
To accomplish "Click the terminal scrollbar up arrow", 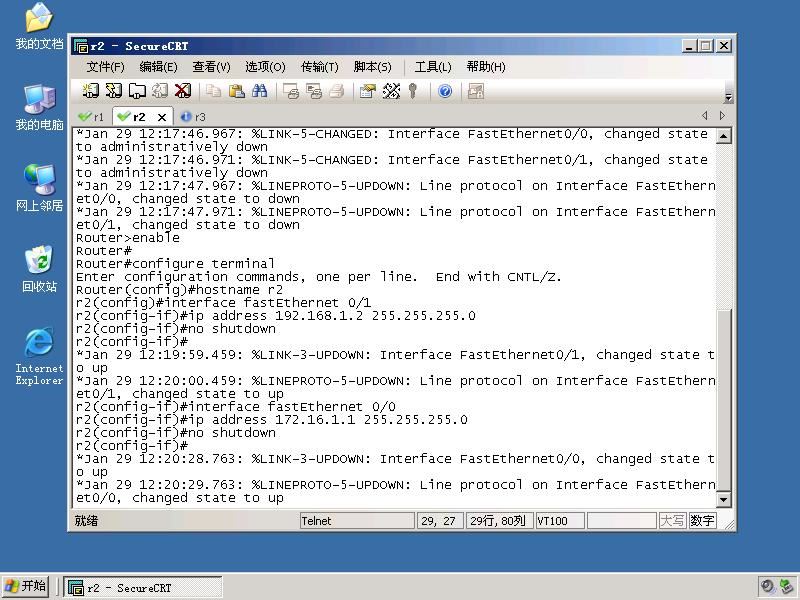I will coord(723,136).
